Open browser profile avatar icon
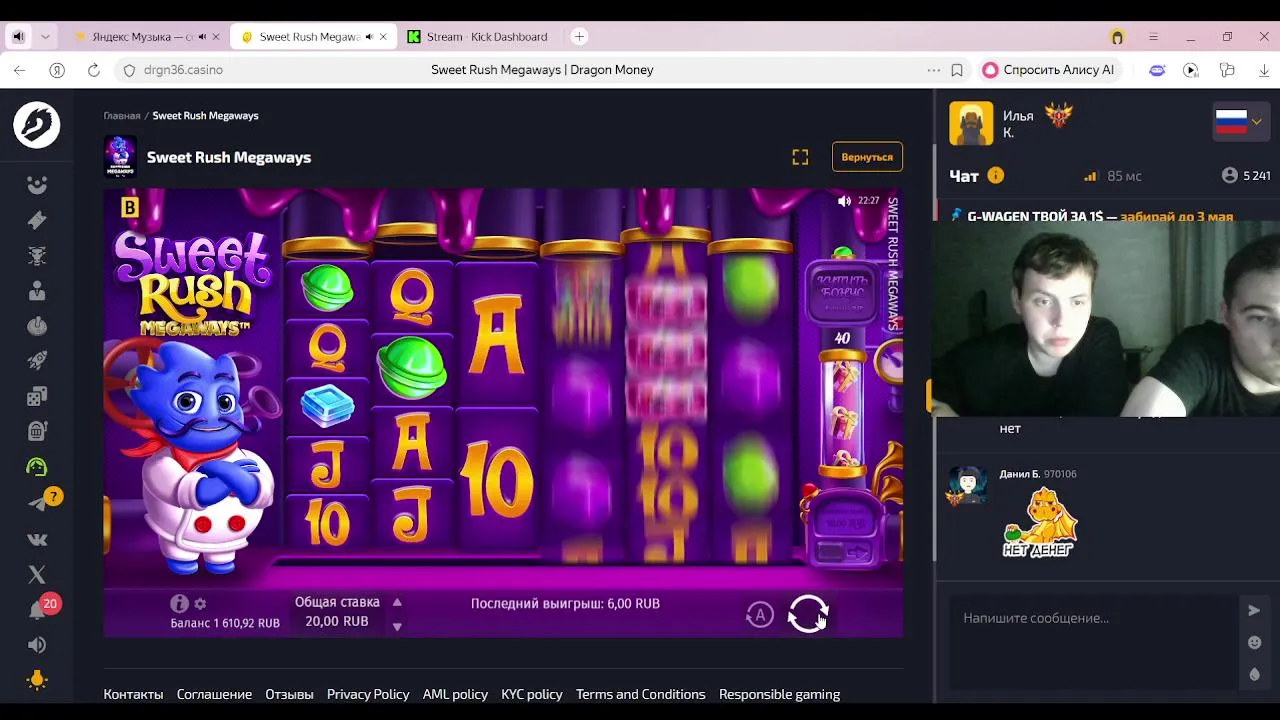1280x720 pixels. pos(1117,37)
